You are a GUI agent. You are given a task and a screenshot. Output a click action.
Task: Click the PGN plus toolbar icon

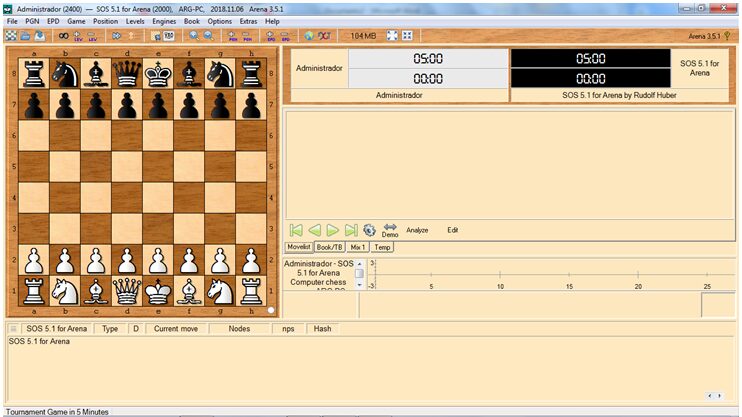(x=232, y=36)
